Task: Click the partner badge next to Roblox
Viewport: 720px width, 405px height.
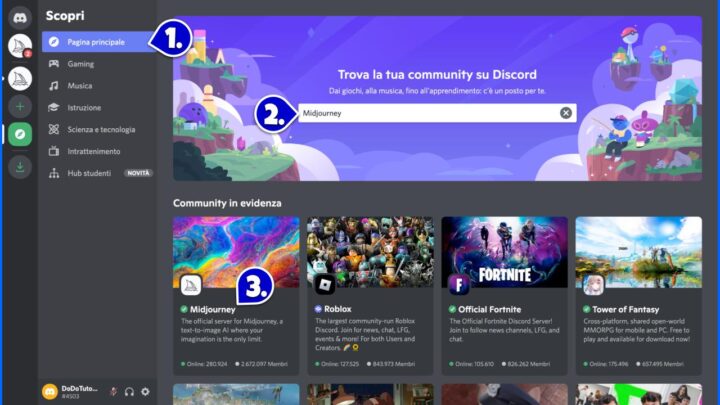Action: tap(318, 309)
